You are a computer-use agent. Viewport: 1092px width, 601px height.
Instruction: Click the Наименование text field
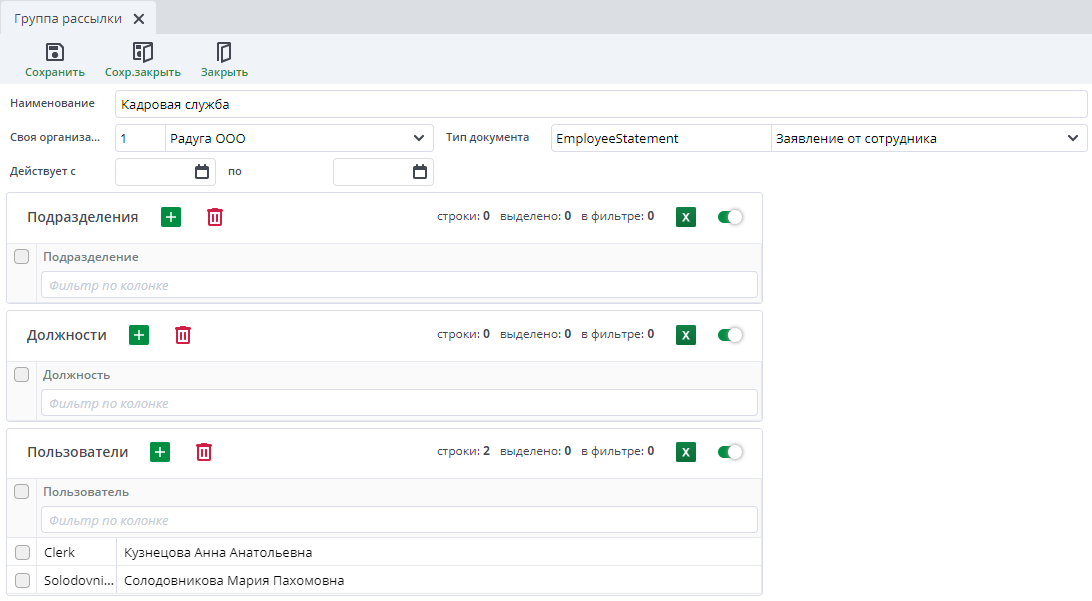pos(600,104)
